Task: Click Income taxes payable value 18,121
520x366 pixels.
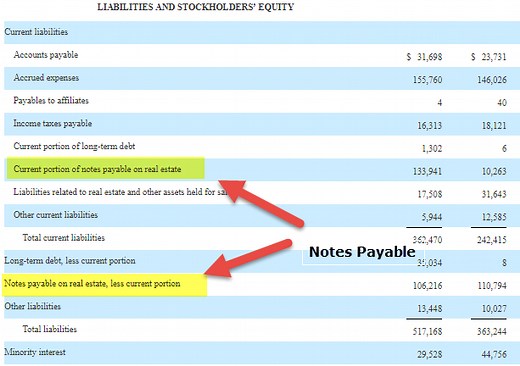Action: tap(494, 126)
